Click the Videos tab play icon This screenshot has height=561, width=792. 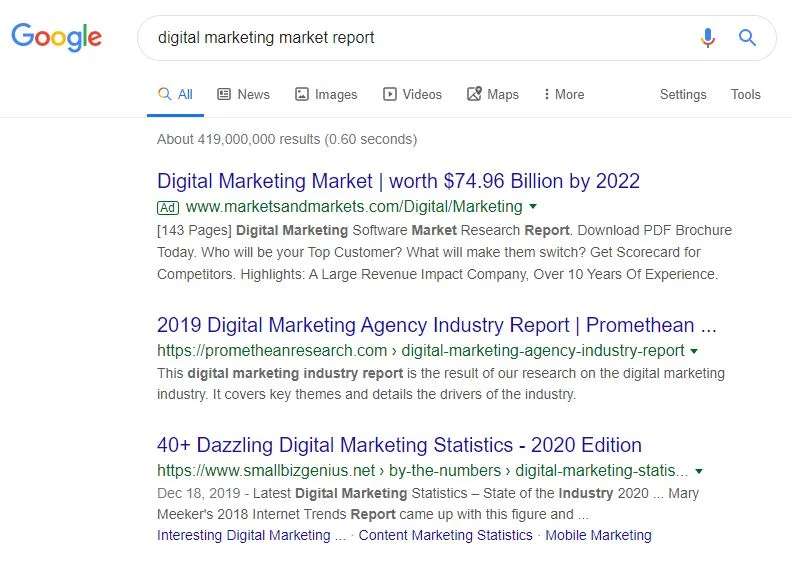(x=389, y=94)
